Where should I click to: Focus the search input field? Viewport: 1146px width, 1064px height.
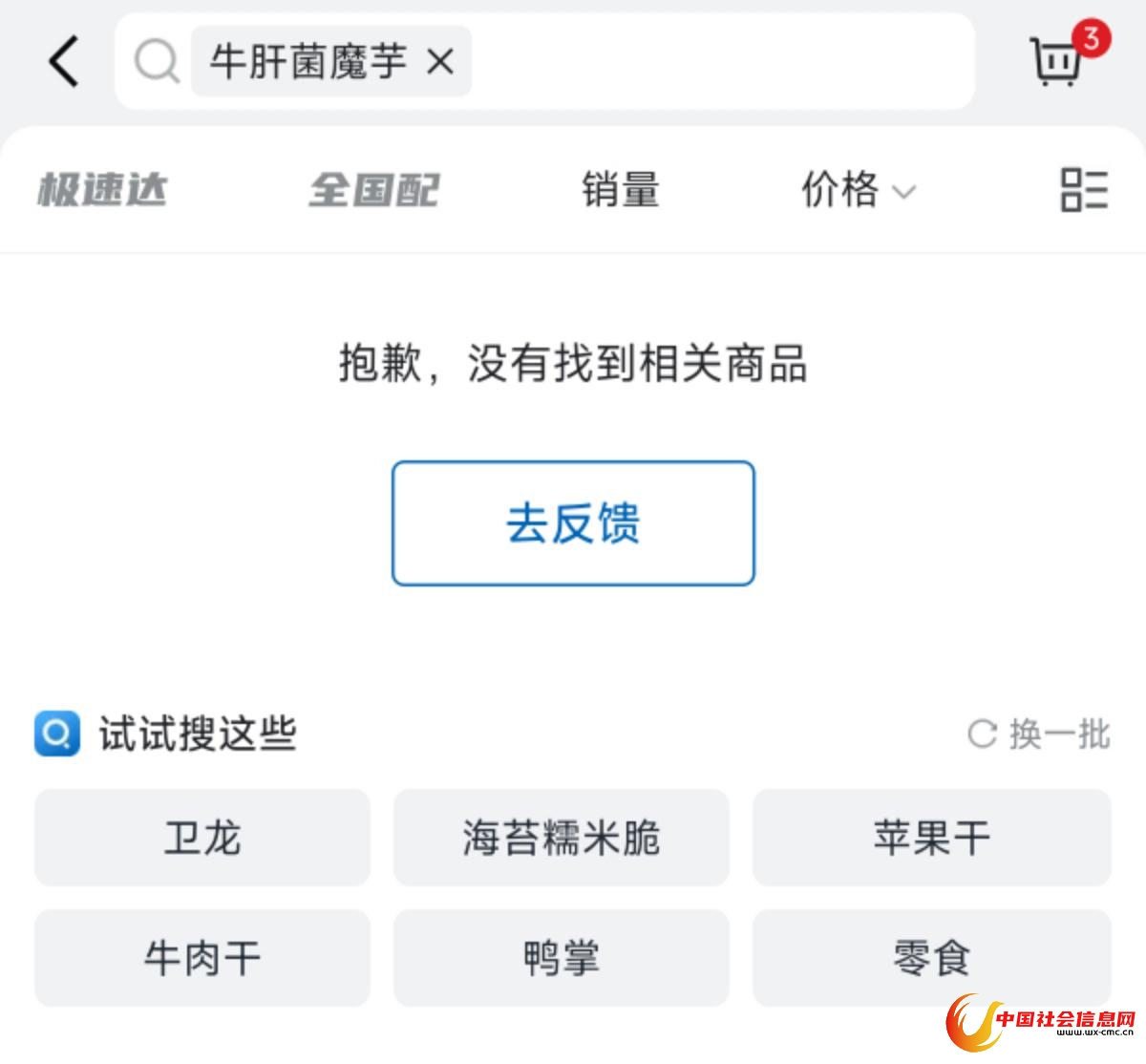coord(721,62)
